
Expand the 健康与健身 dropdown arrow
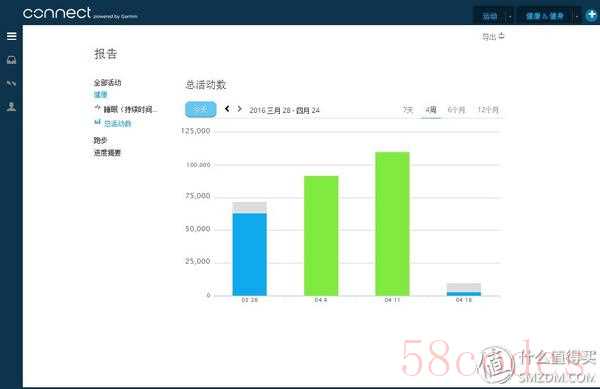click(x=577, y=16)
